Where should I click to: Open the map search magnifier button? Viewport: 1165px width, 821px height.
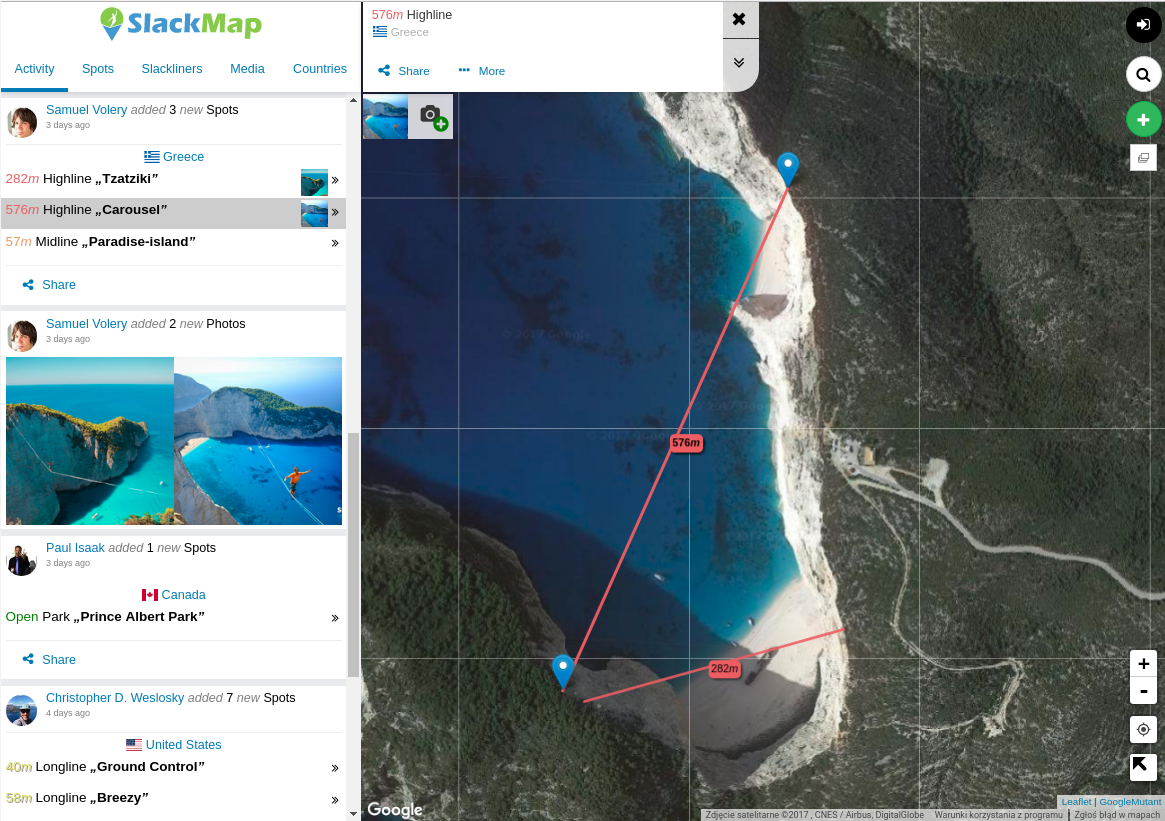pyautogui.click(x=1143, y=75)
